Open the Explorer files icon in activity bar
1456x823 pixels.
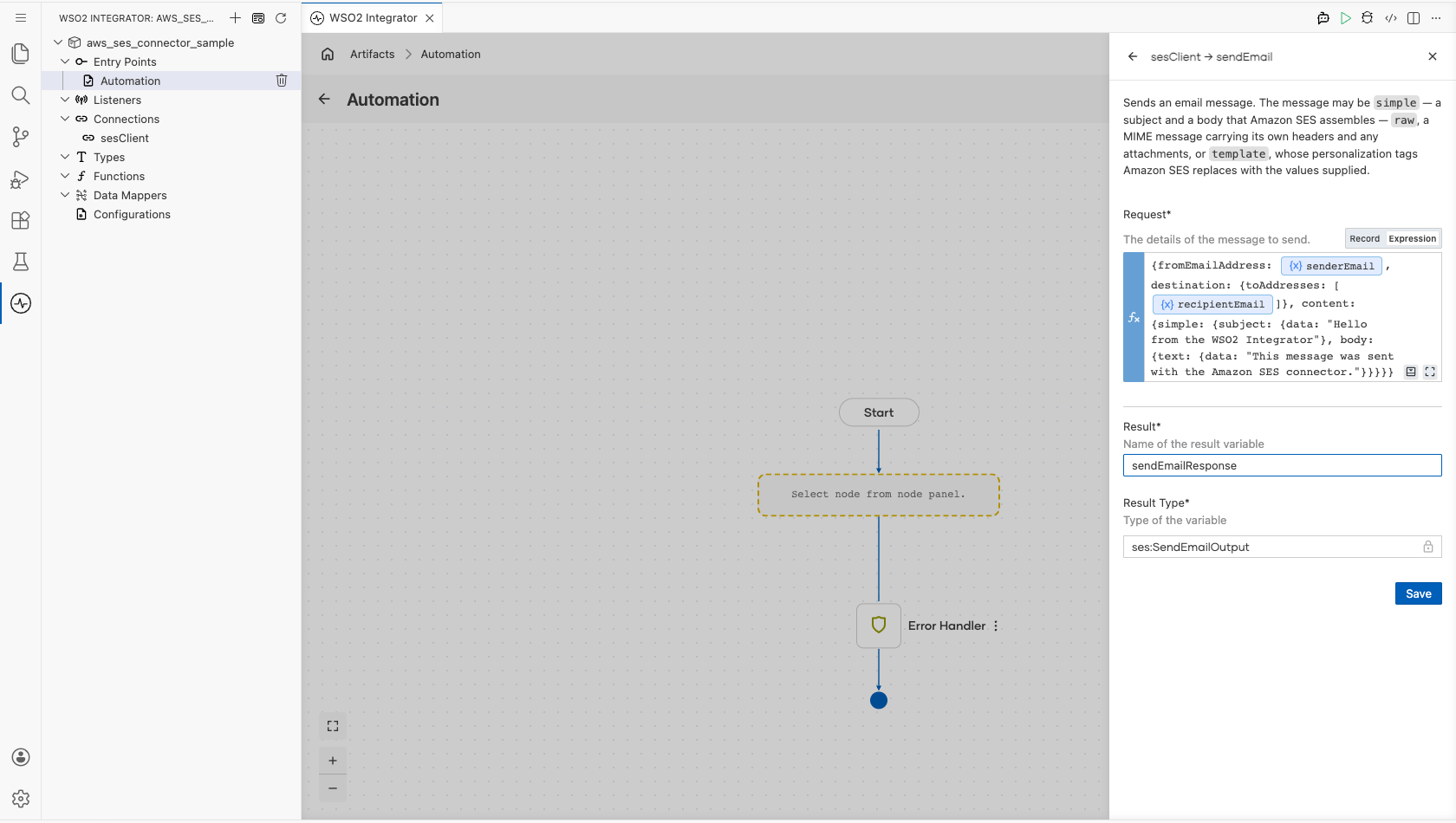(21, 54)
